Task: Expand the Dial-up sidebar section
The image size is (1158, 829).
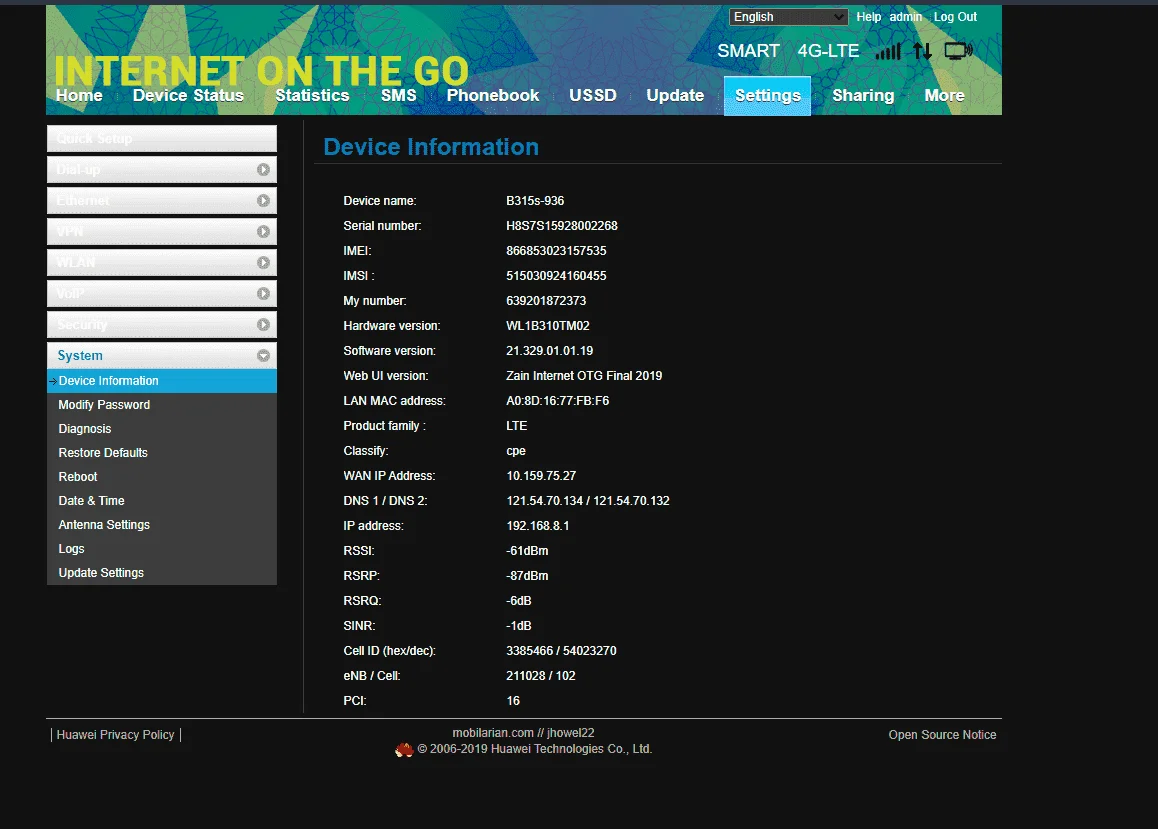Action: tap(162, 170)
